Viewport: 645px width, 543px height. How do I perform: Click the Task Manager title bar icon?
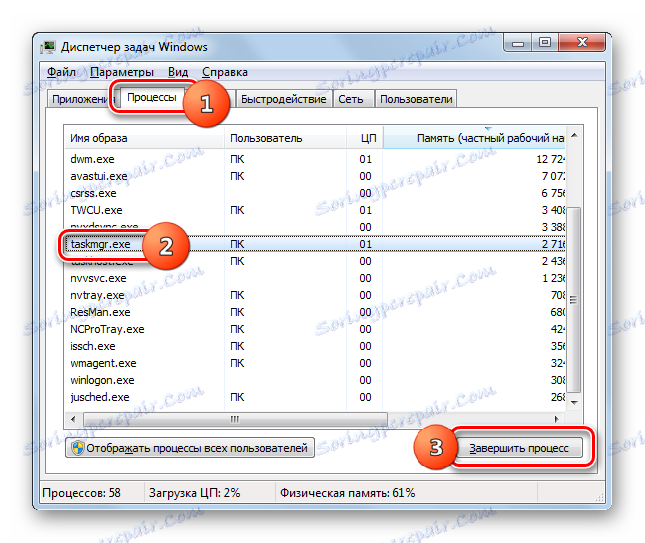(48, 47)
